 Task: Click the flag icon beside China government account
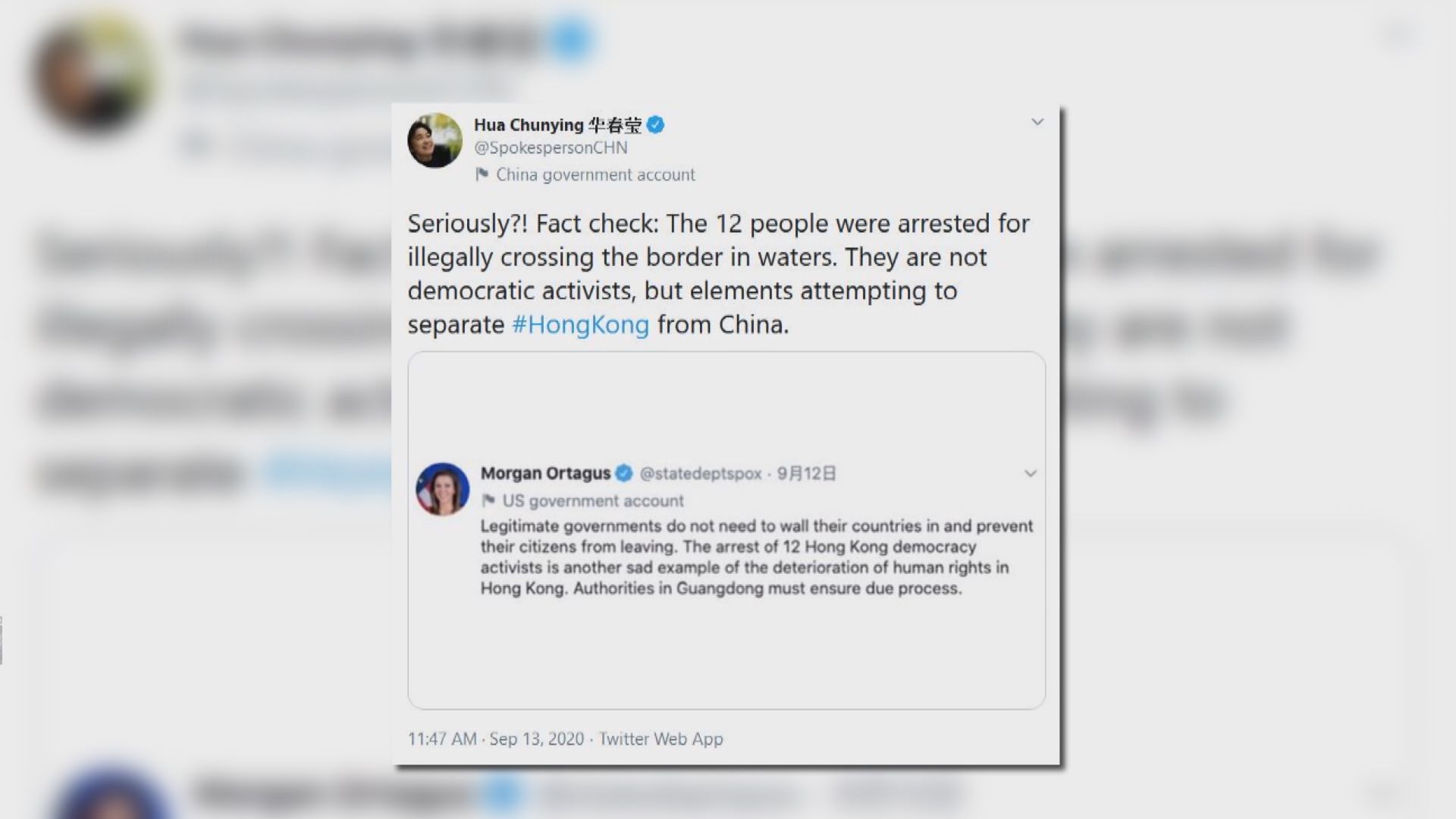coord(482,174)
